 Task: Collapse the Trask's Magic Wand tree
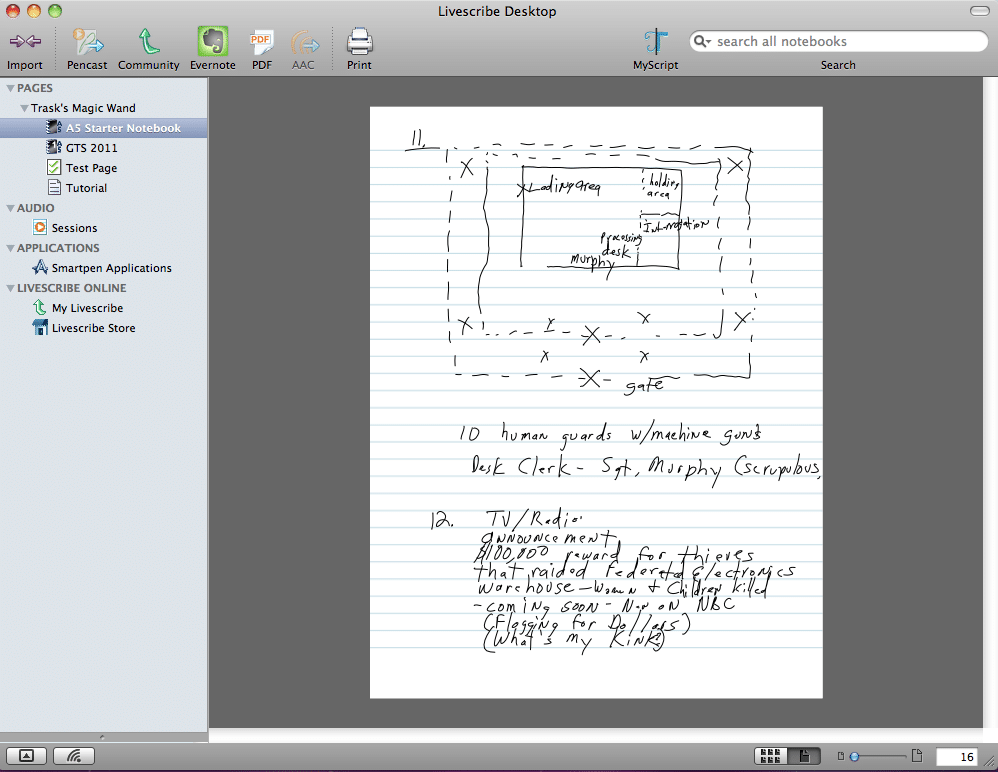click(x=24, y=108)
